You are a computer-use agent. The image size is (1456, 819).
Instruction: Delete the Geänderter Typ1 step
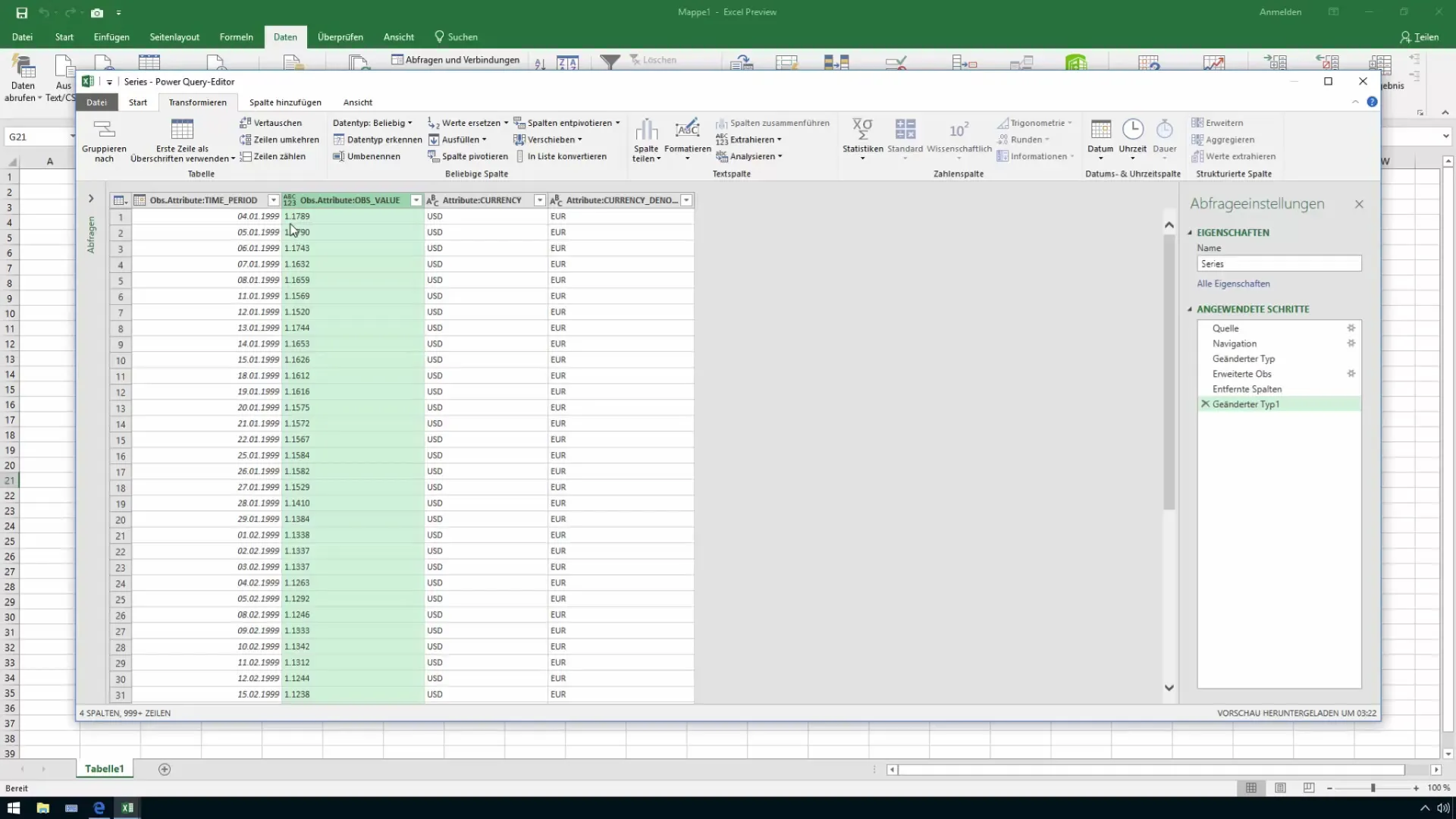pos(1205,404)
